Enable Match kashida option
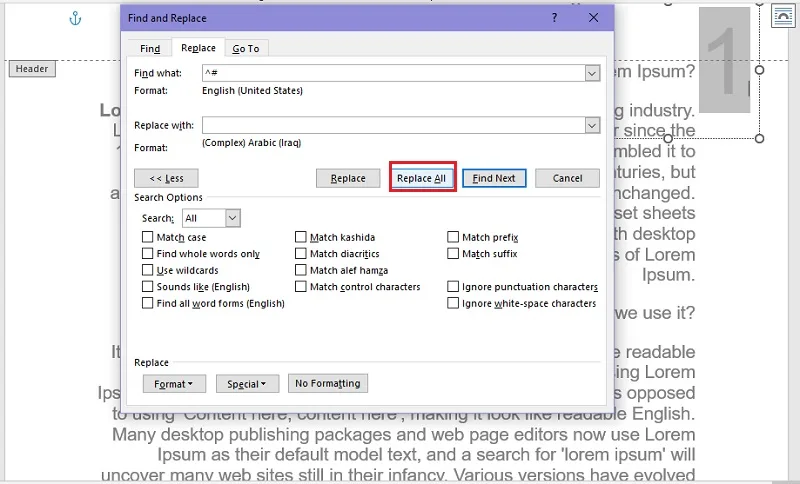 [301, 237]
